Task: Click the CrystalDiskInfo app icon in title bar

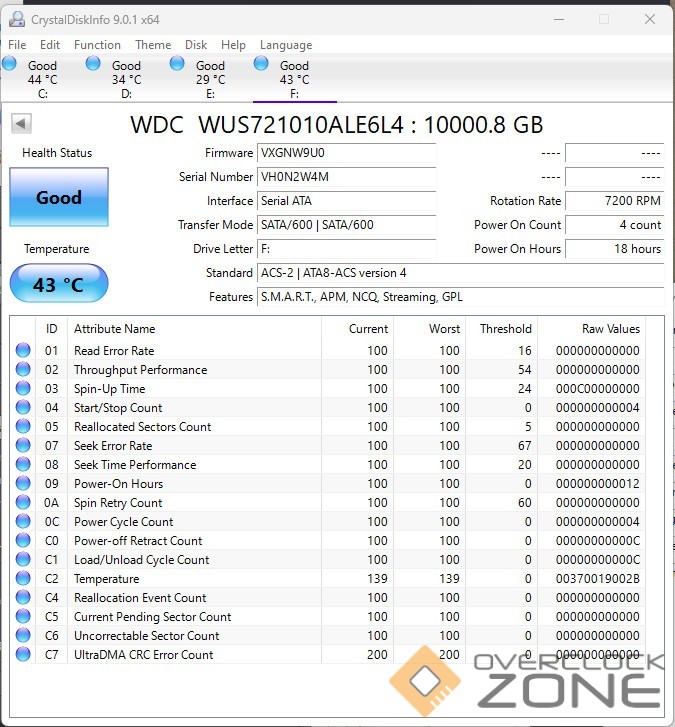Action: click(17, 19)
